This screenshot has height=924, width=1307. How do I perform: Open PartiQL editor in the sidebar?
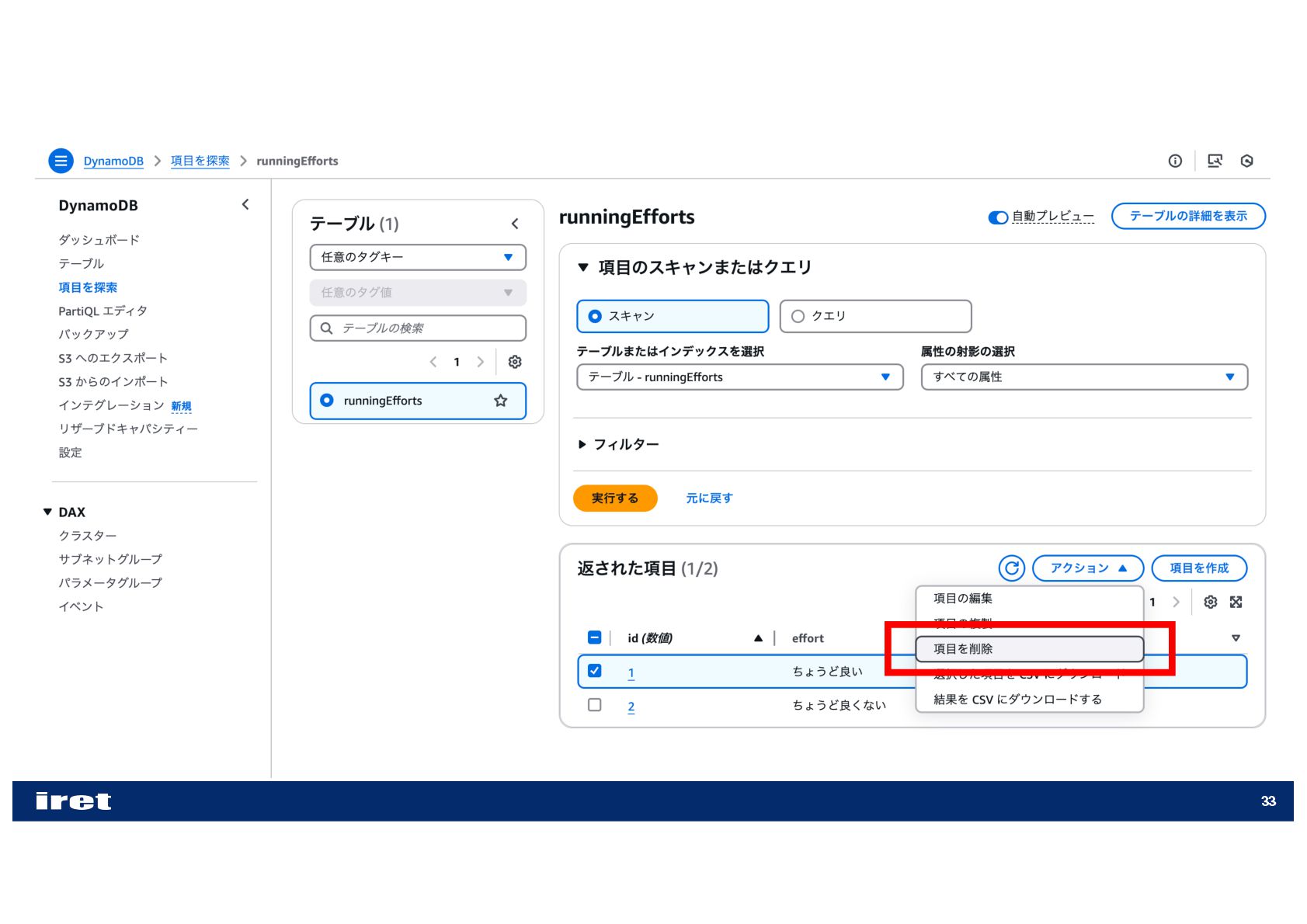103,311
